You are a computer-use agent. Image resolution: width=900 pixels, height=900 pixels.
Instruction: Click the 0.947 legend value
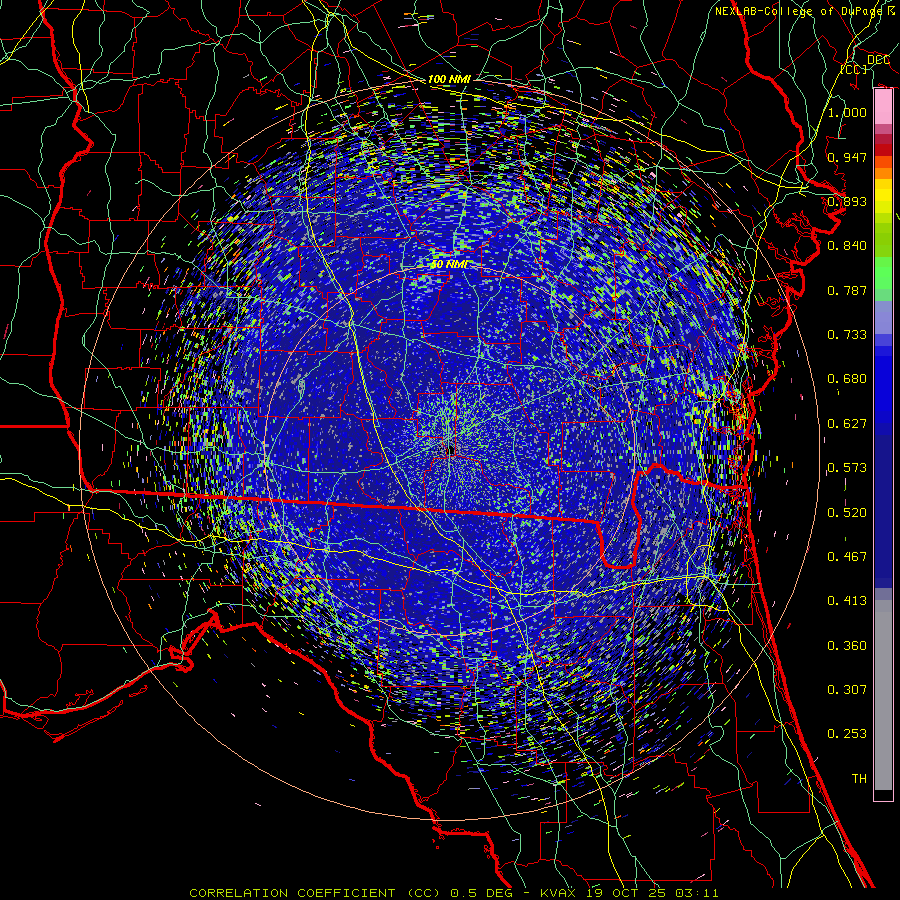(x=847, y=157)
